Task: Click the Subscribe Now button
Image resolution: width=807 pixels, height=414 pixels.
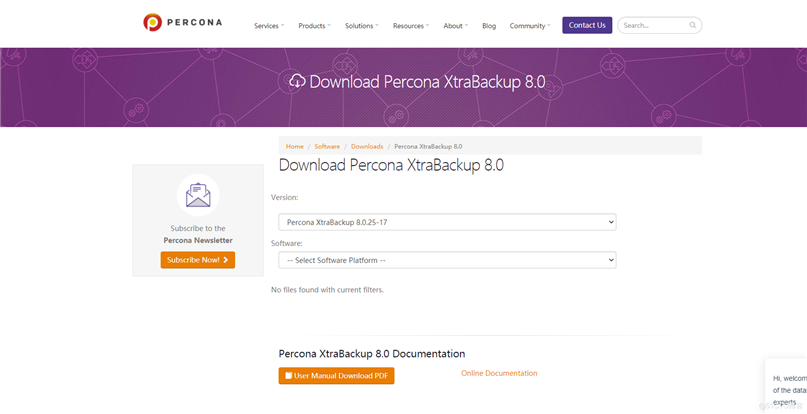Action: [198, 260]
